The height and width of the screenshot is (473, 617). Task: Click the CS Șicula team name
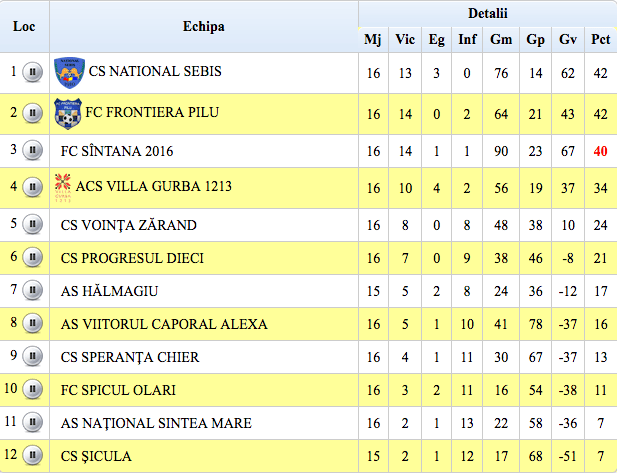[x=96, y=456]
